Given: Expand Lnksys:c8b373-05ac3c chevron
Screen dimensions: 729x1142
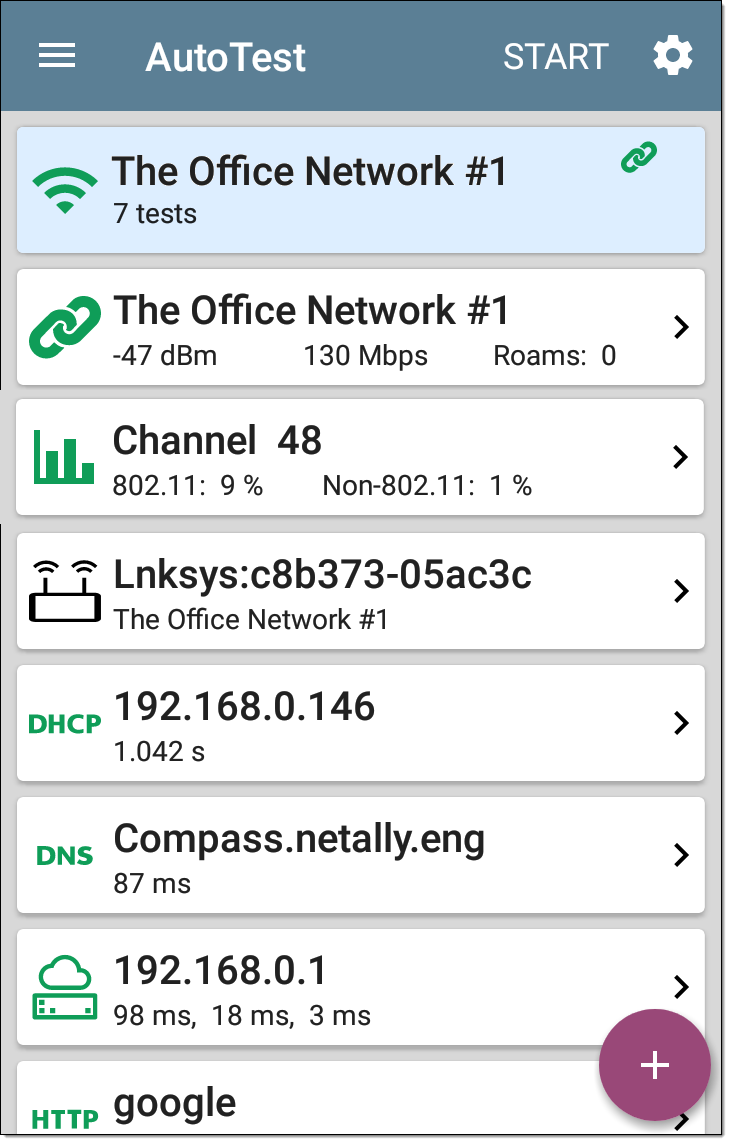Looking at the screenshot, I should coord(681,591).
